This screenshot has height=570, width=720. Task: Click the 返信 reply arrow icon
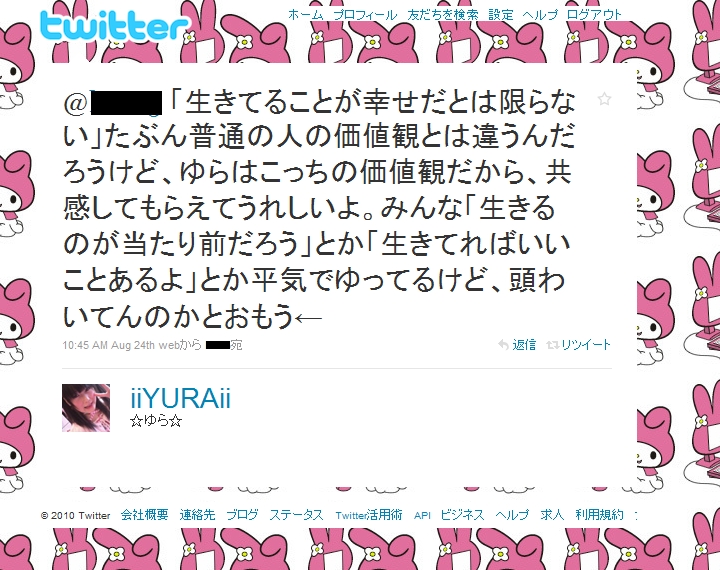click(x=503, y=344)
